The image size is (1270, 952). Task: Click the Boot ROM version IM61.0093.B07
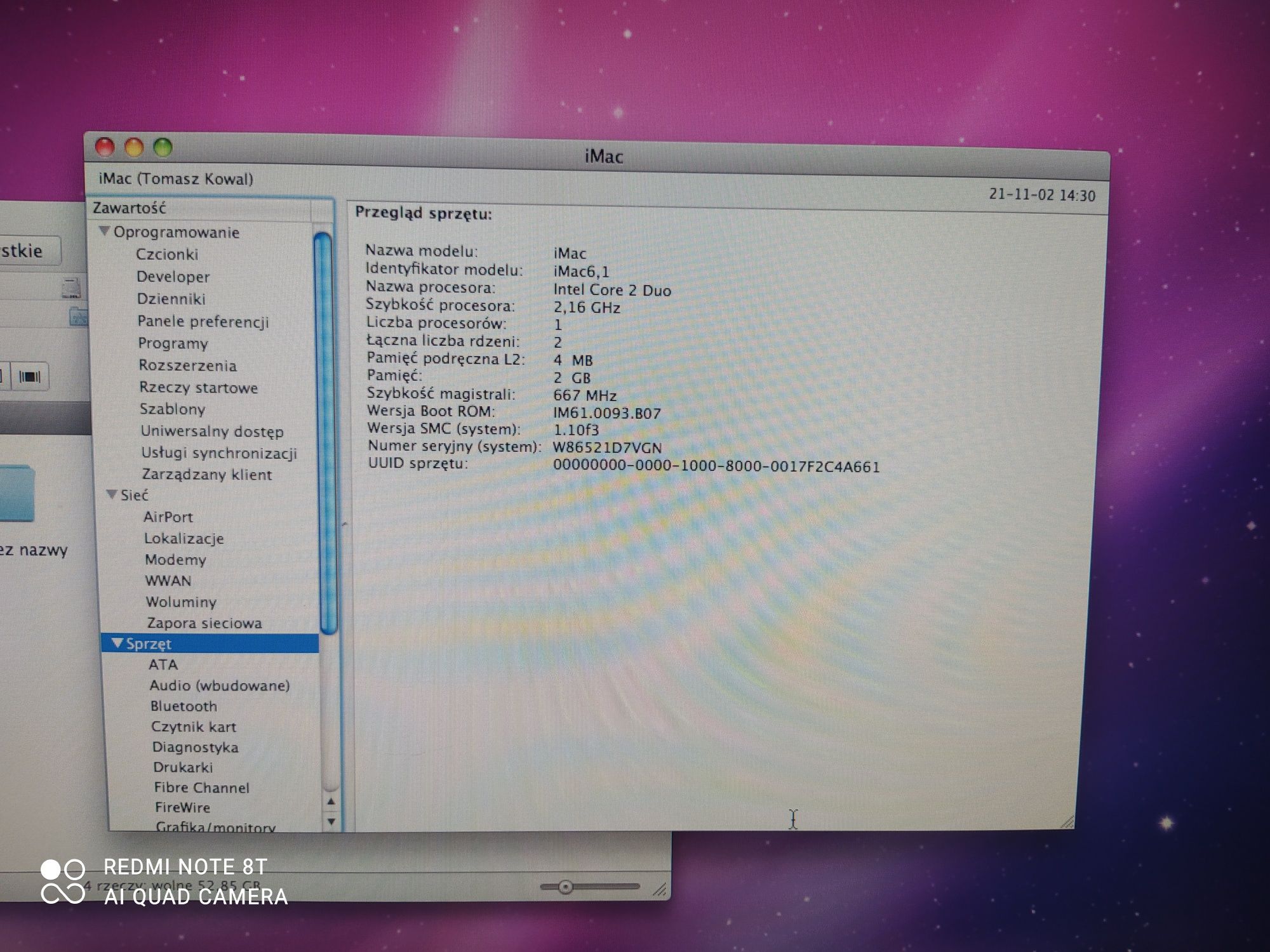pos(607,414)
